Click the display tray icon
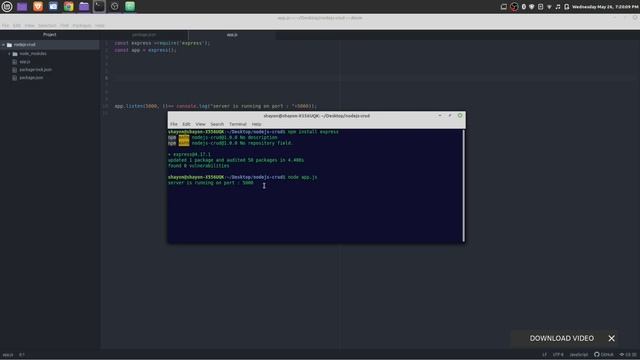Image resolution: width=640 pixels, height=360 pixels. click(504, 7)
